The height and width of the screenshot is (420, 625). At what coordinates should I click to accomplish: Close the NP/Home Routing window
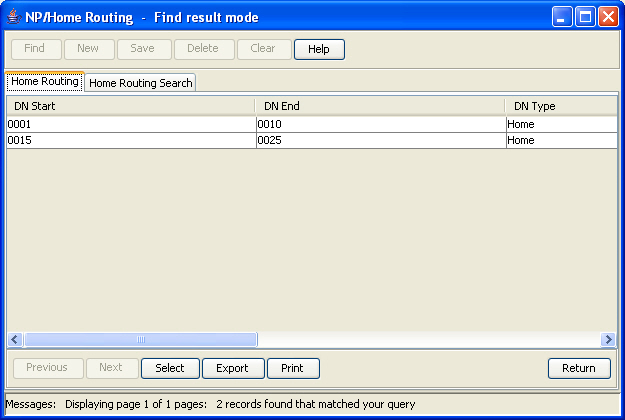(608, 17)
